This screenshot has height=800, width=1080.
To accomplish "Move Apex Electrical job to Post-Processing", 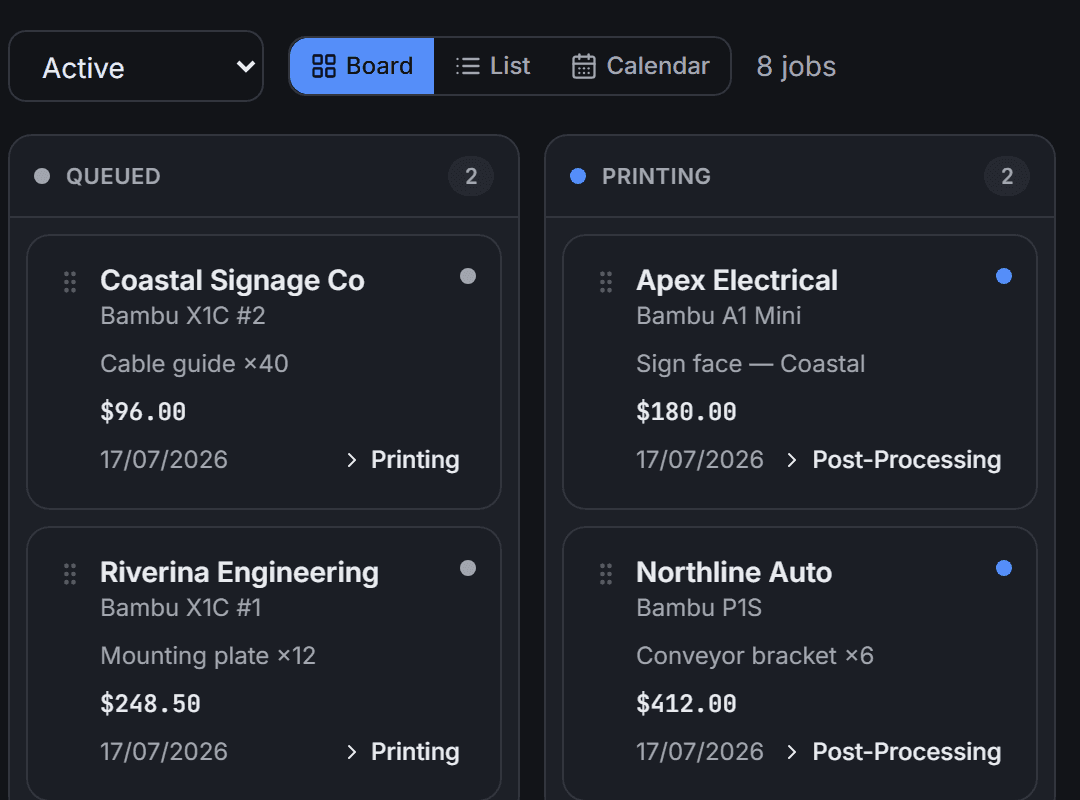I will 893,460.
